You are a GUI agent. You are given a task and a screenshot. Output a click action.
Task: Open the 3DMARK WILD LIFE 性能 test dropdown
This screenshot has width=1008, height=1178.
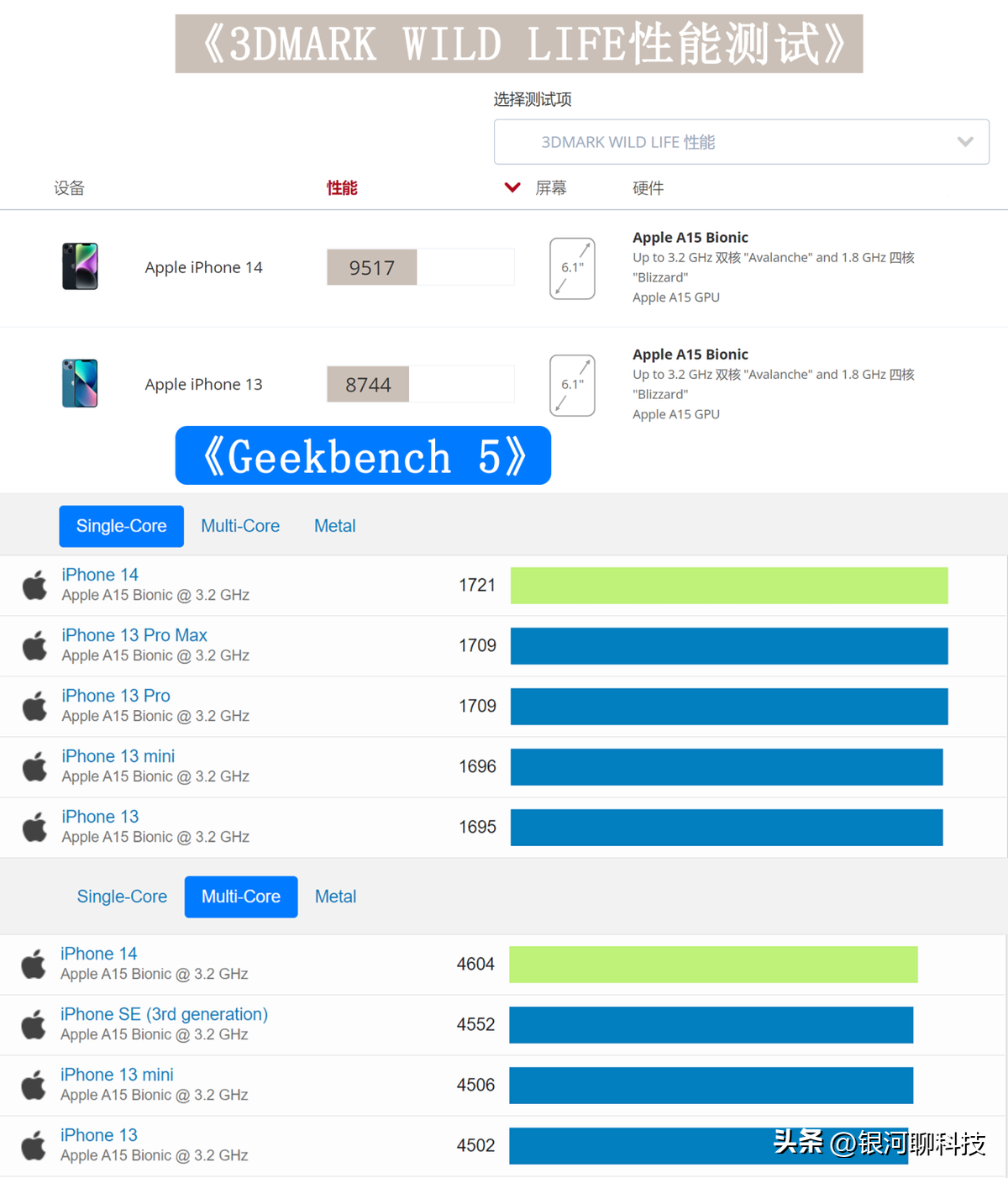tap(742, 142)
